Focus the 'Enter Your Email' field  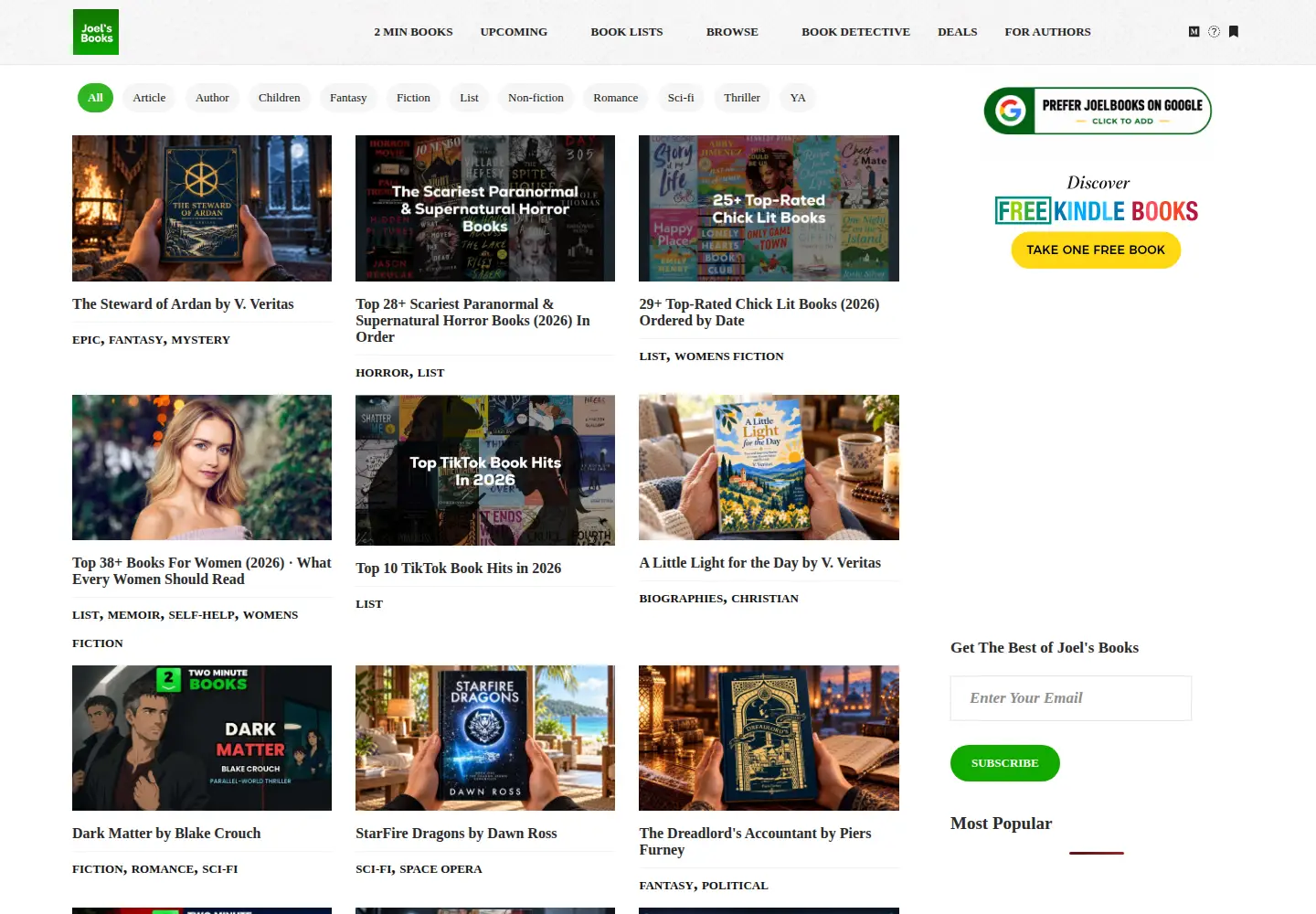(1071, 698)
